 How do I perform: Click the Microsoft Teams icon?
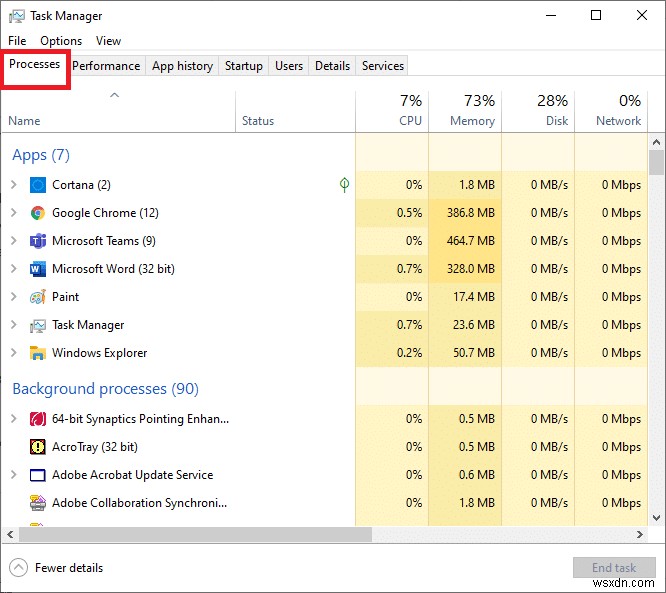[x=38, y=241]
